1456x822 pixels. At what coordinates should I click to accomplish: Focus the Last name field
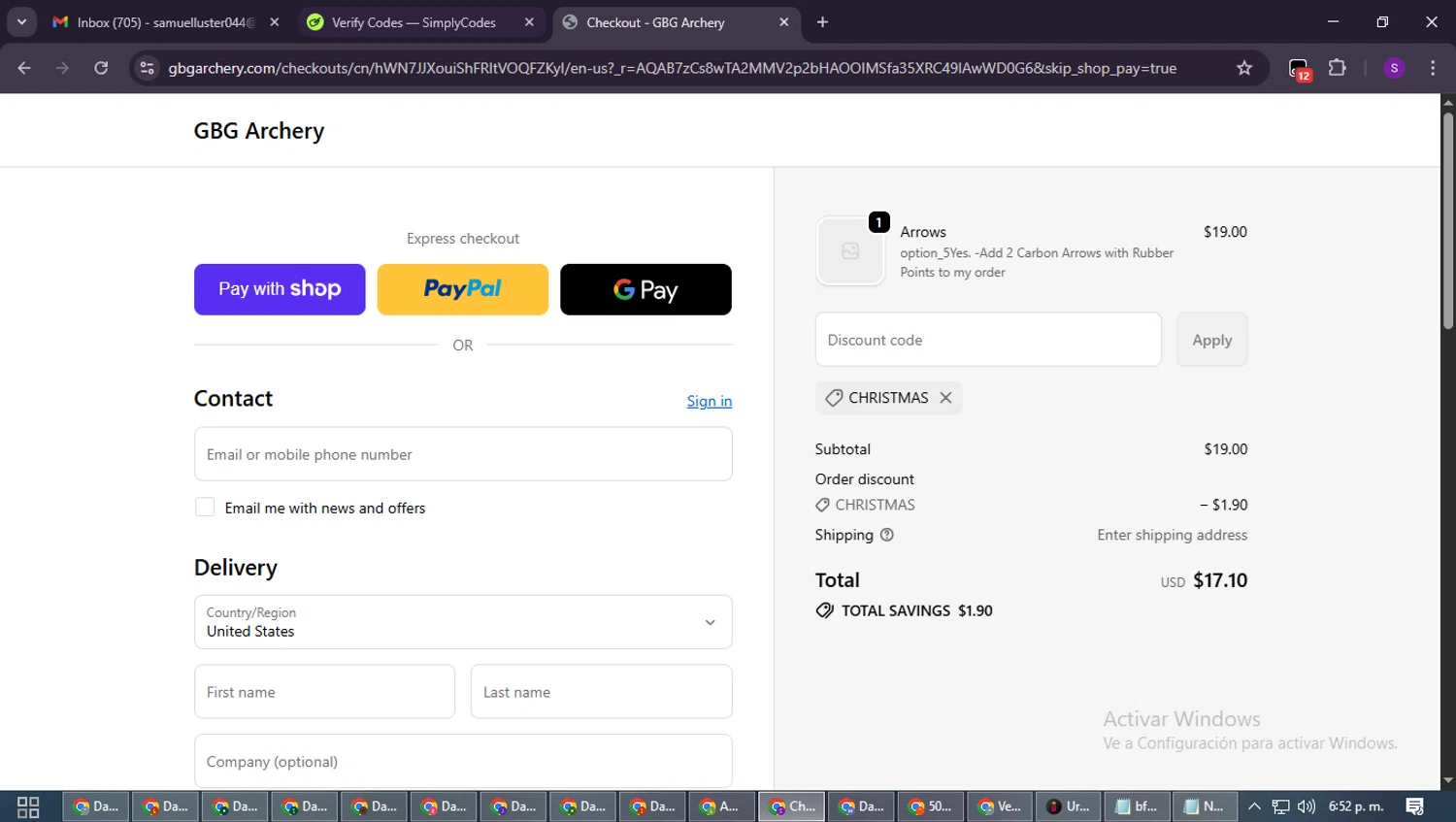pyautogui.click(x=602, y=692)
